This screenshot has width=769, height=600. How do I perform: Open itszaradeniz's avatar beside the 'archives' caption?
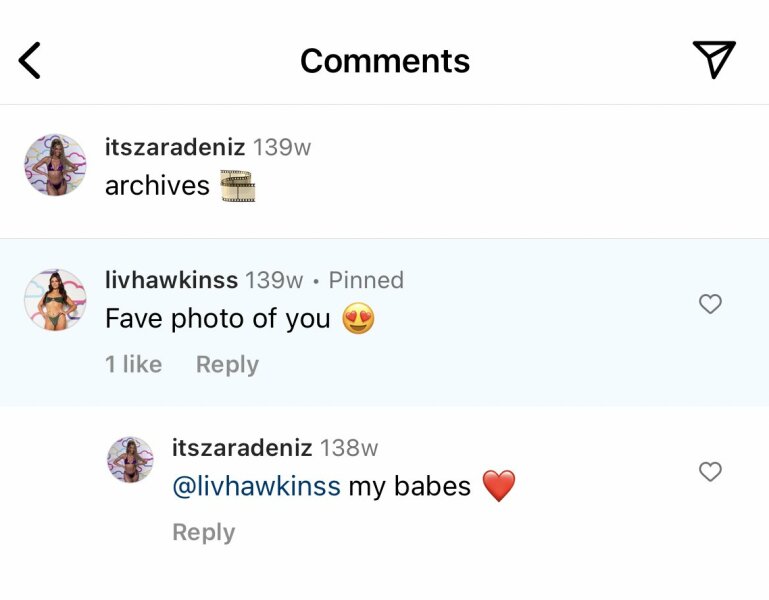coord(55,165)
